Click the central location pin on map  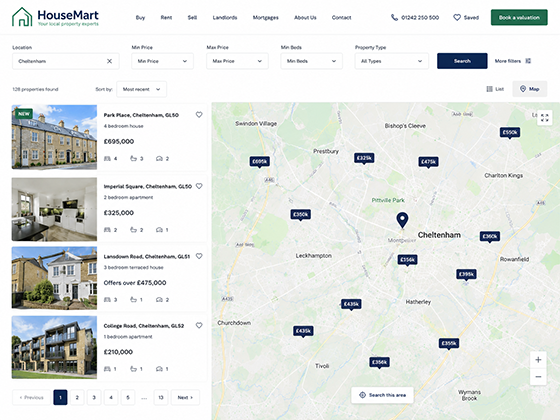point(402,220)
